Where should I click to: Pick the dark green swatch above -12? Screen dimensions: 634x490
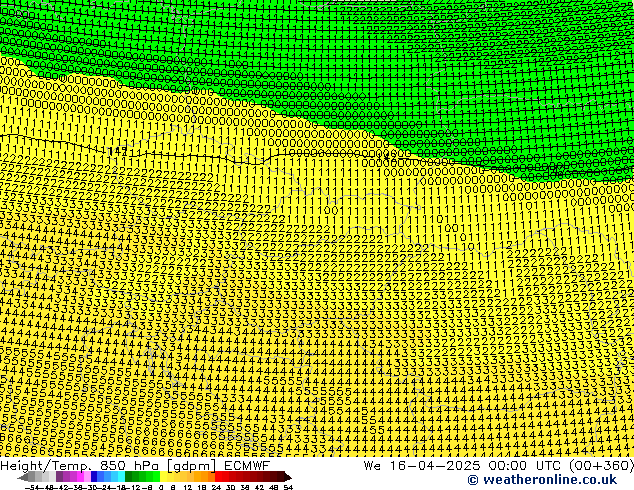(x=128, y=477)
